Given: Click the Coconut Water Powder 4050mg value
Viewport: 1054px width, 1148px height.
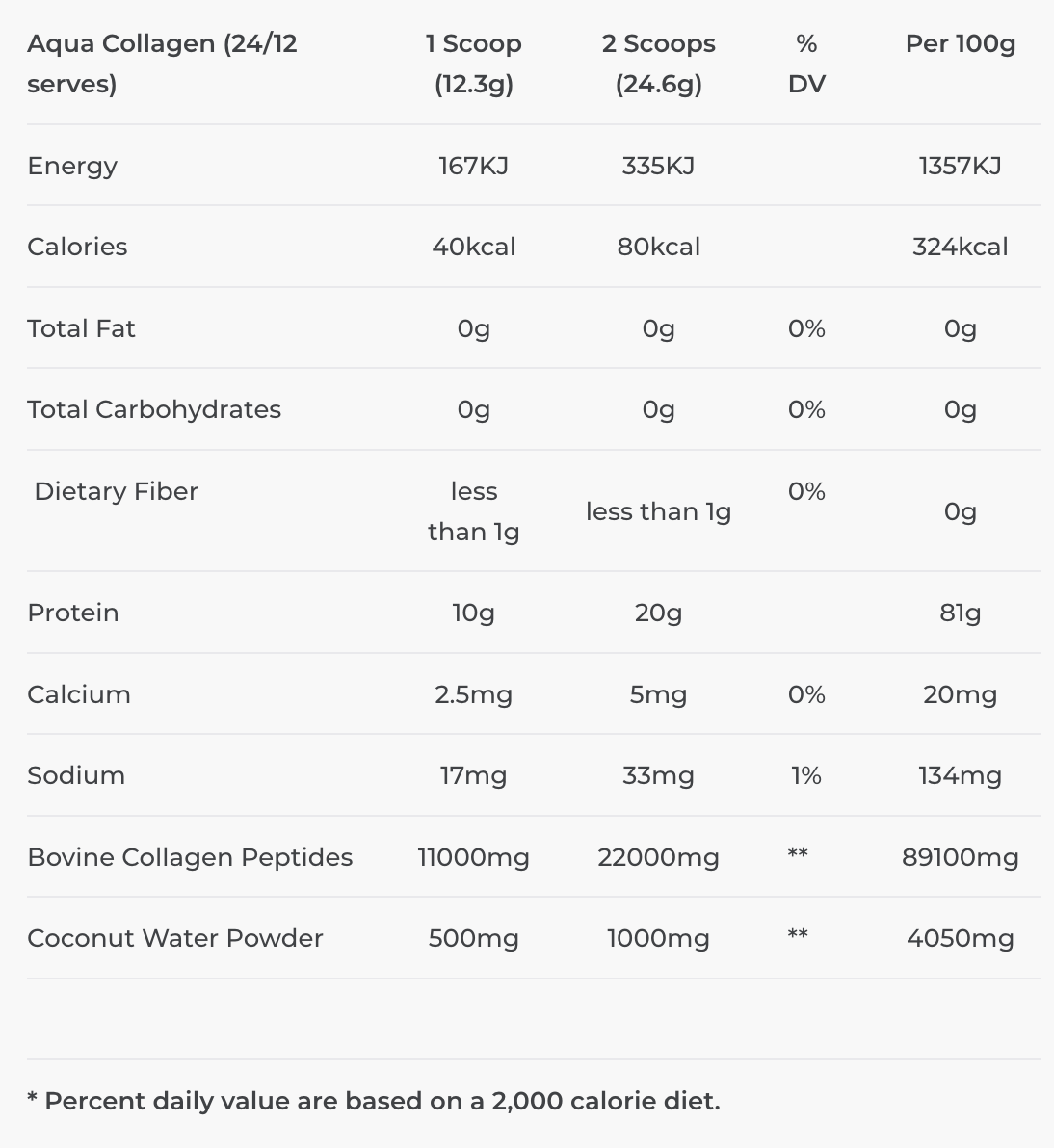Looking at the screenshot, I should (x=961, y=939).
